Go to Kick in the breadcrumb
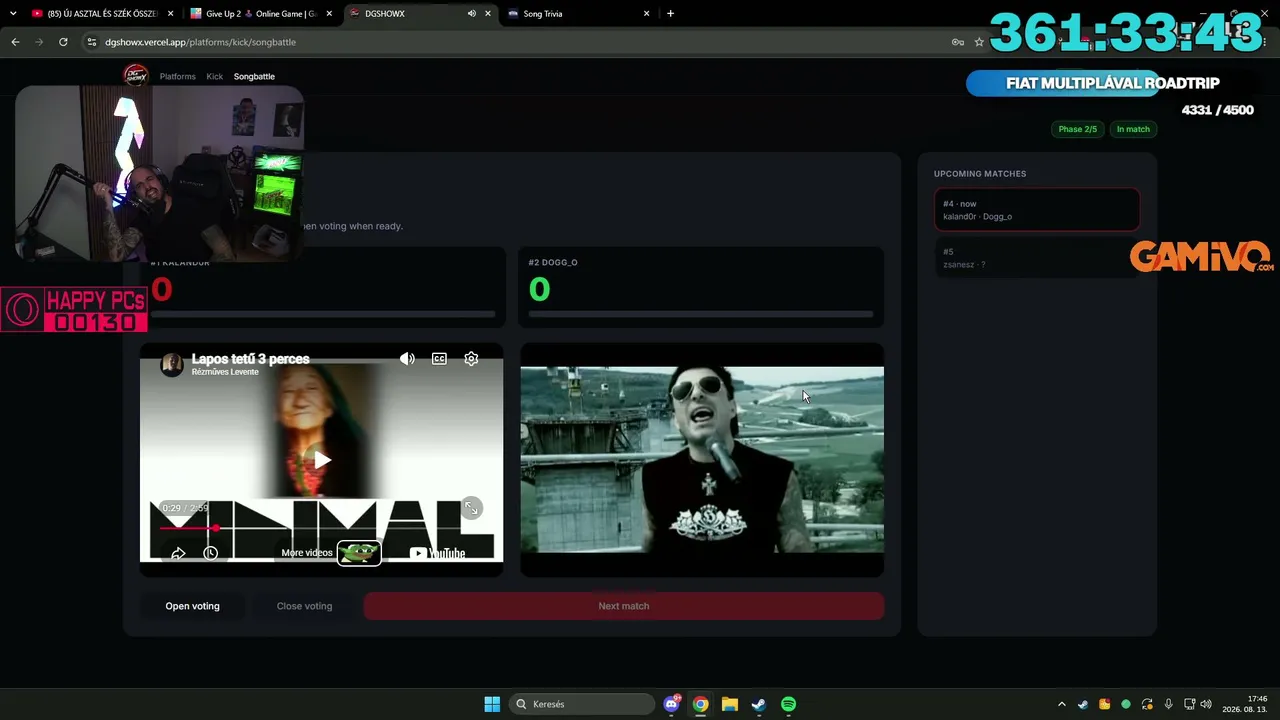 click(x=215, y=76)
